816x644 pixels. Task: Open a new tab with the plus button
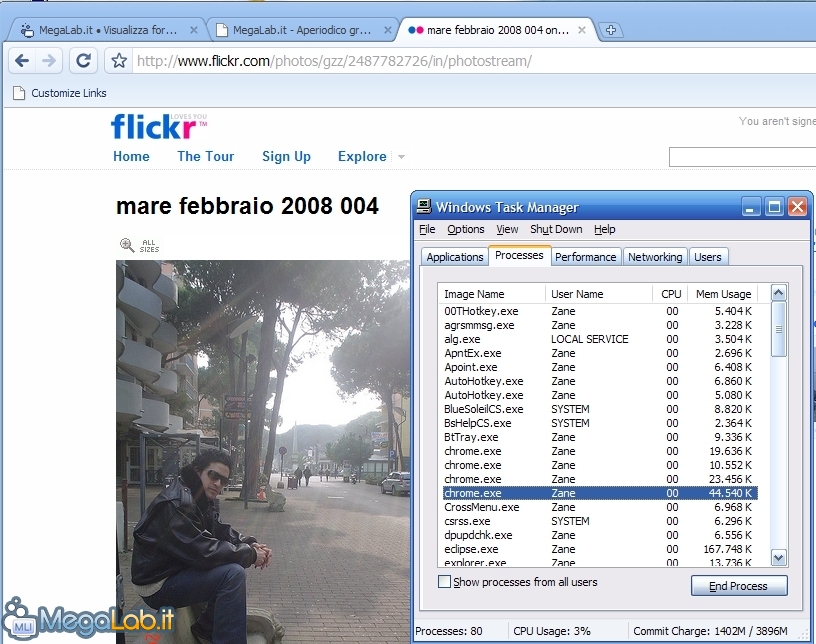pos(612,30)
